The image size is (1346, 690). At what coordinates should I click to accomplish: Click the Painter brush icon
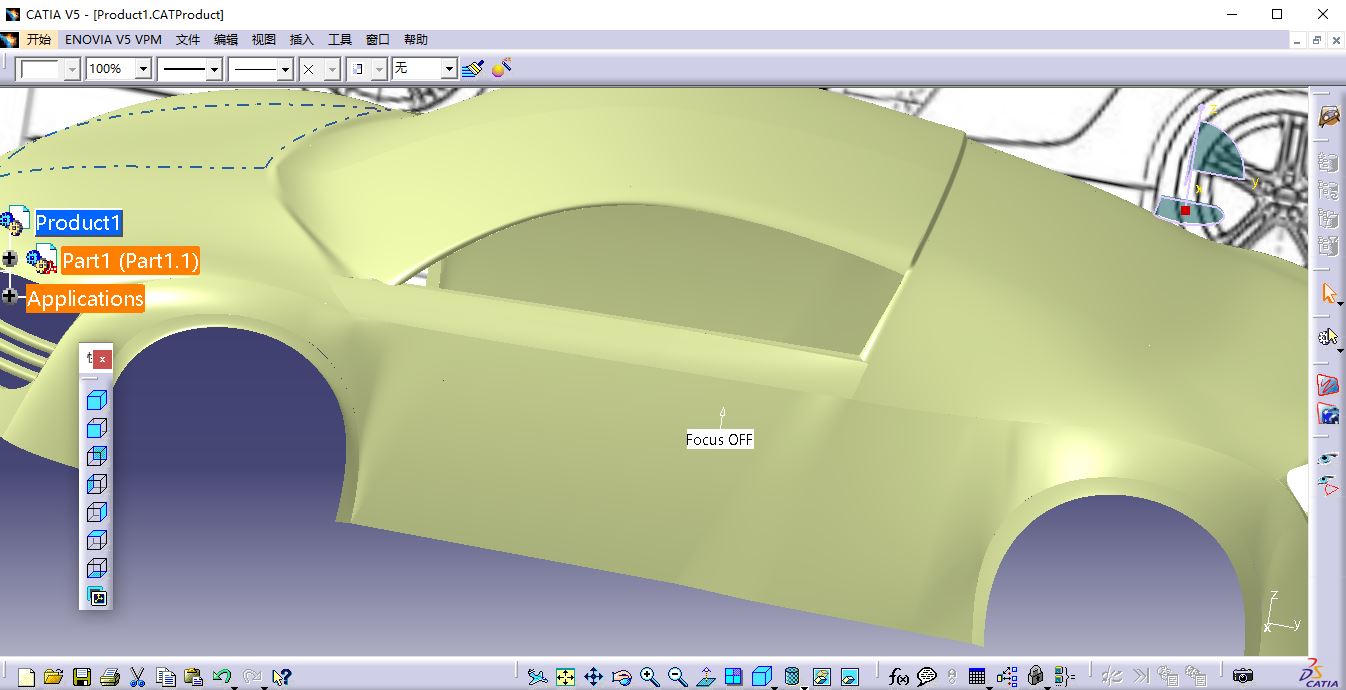(474, 68)
